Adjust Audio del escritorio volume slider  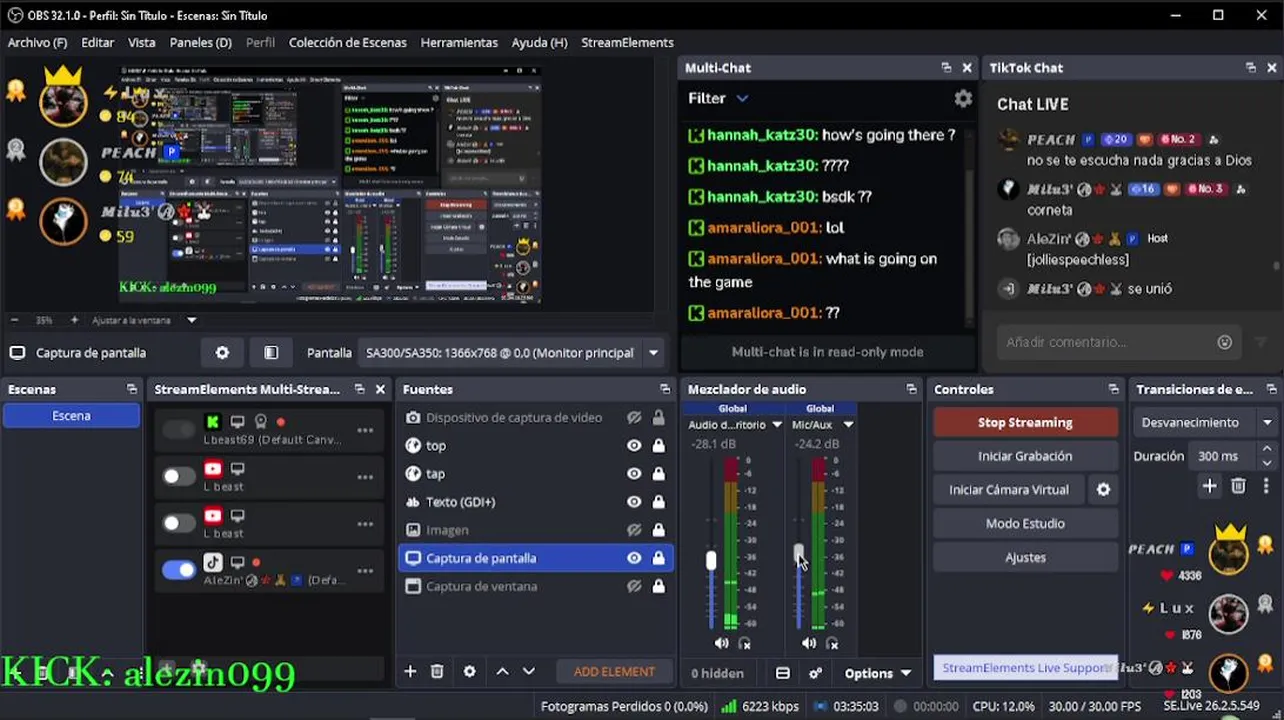coord(711,560)
